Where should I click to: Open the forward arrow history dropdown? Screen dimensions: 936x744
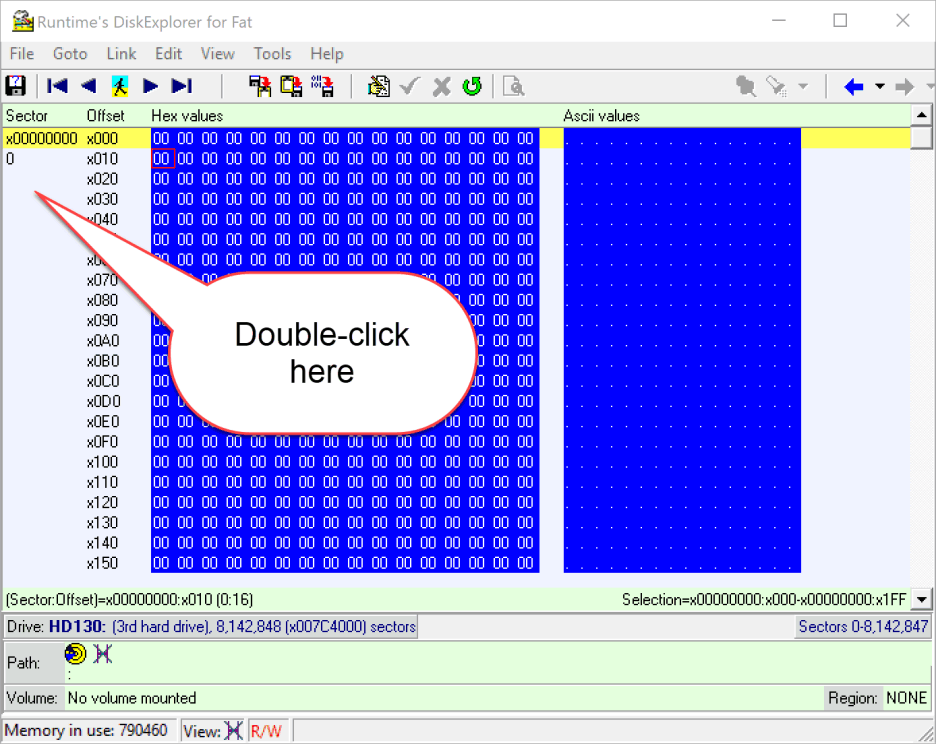[x=927, y=87]
